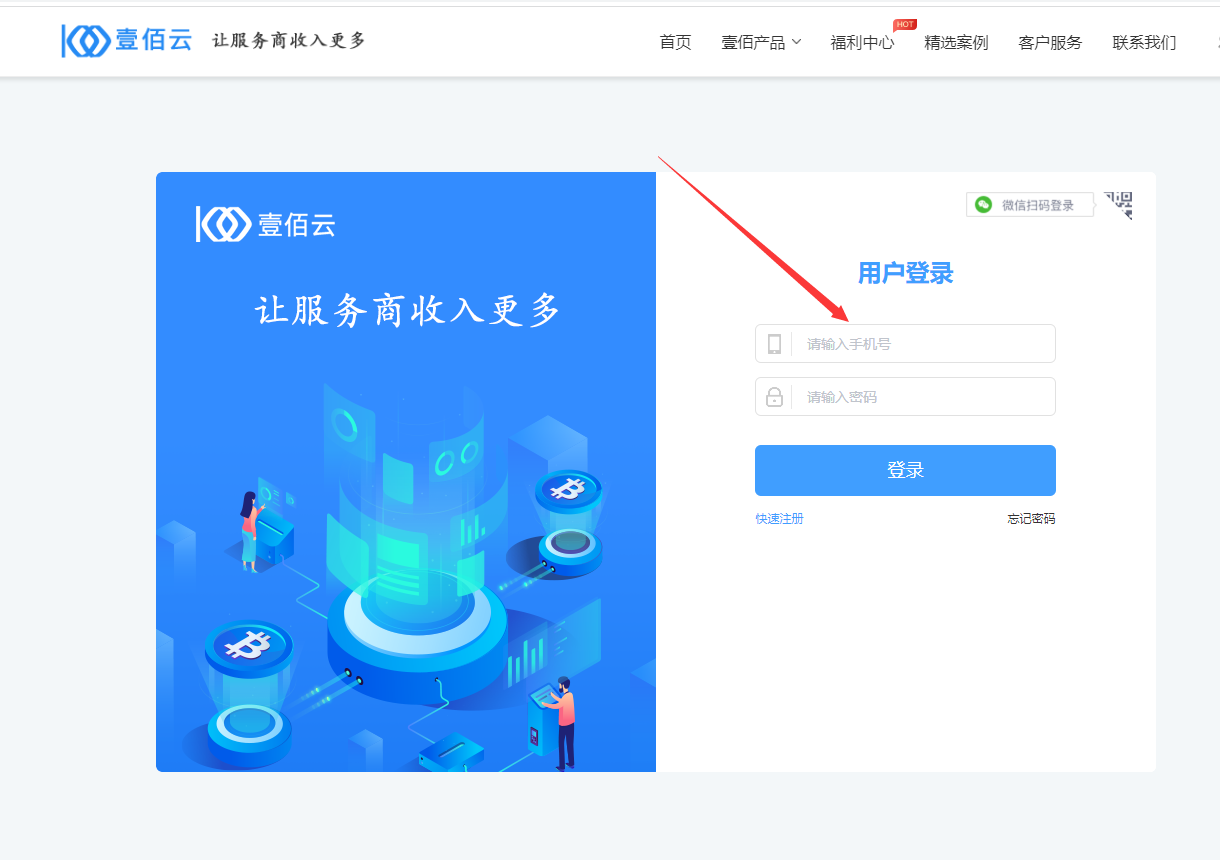
Task: Select 联系我们 in the top menu
Action: (1144, 42)
